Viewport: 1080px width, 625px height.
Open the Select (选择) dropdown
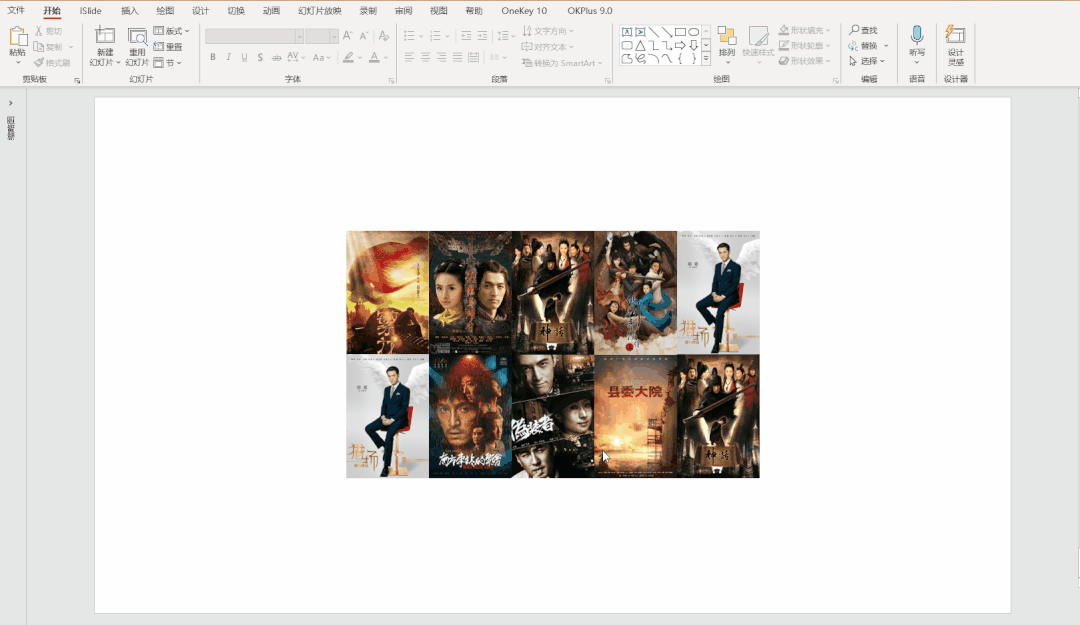point(866,61)
